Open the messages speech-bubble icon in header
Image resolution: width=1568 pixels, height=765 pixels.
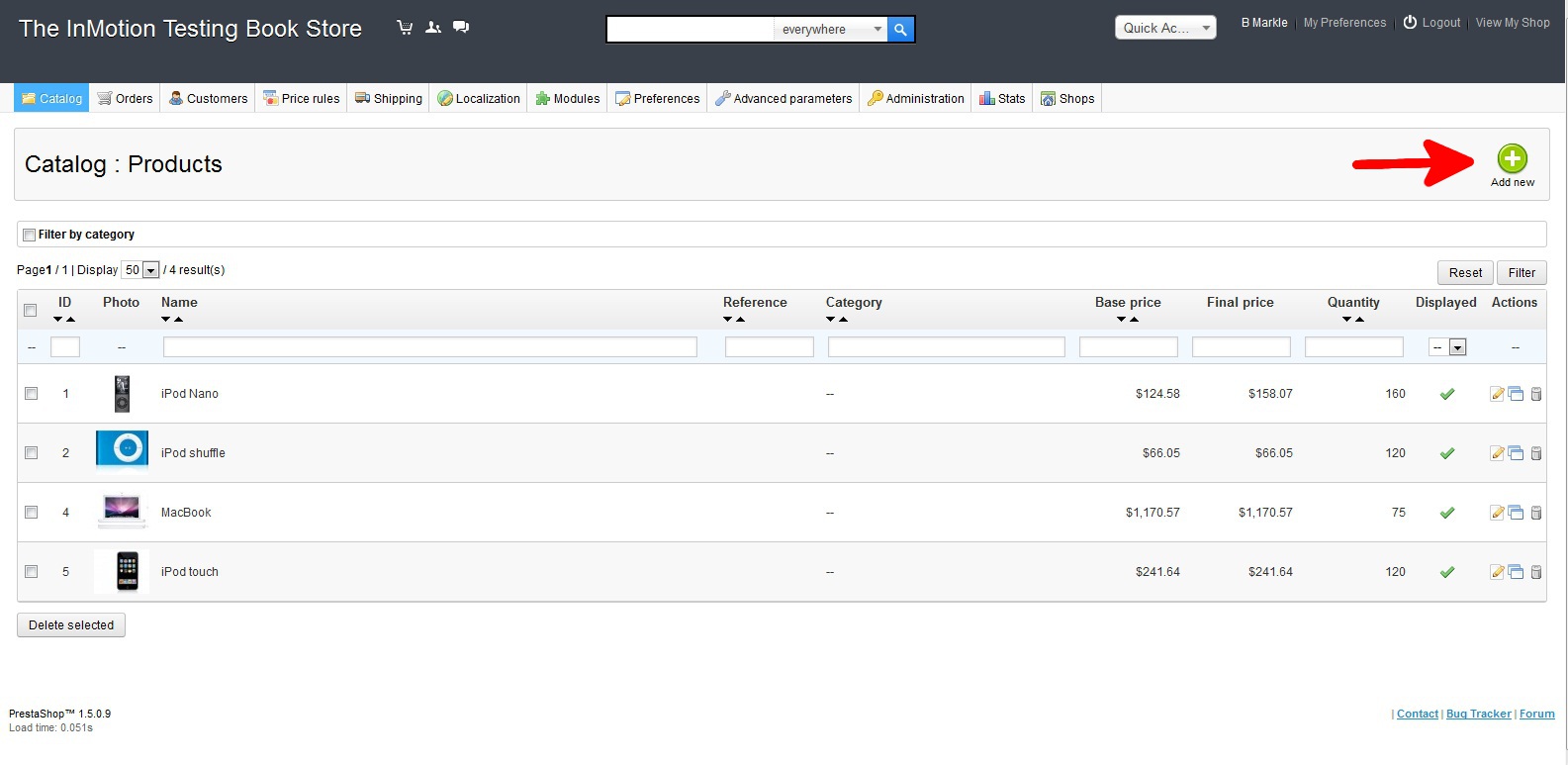pos(461,28)
